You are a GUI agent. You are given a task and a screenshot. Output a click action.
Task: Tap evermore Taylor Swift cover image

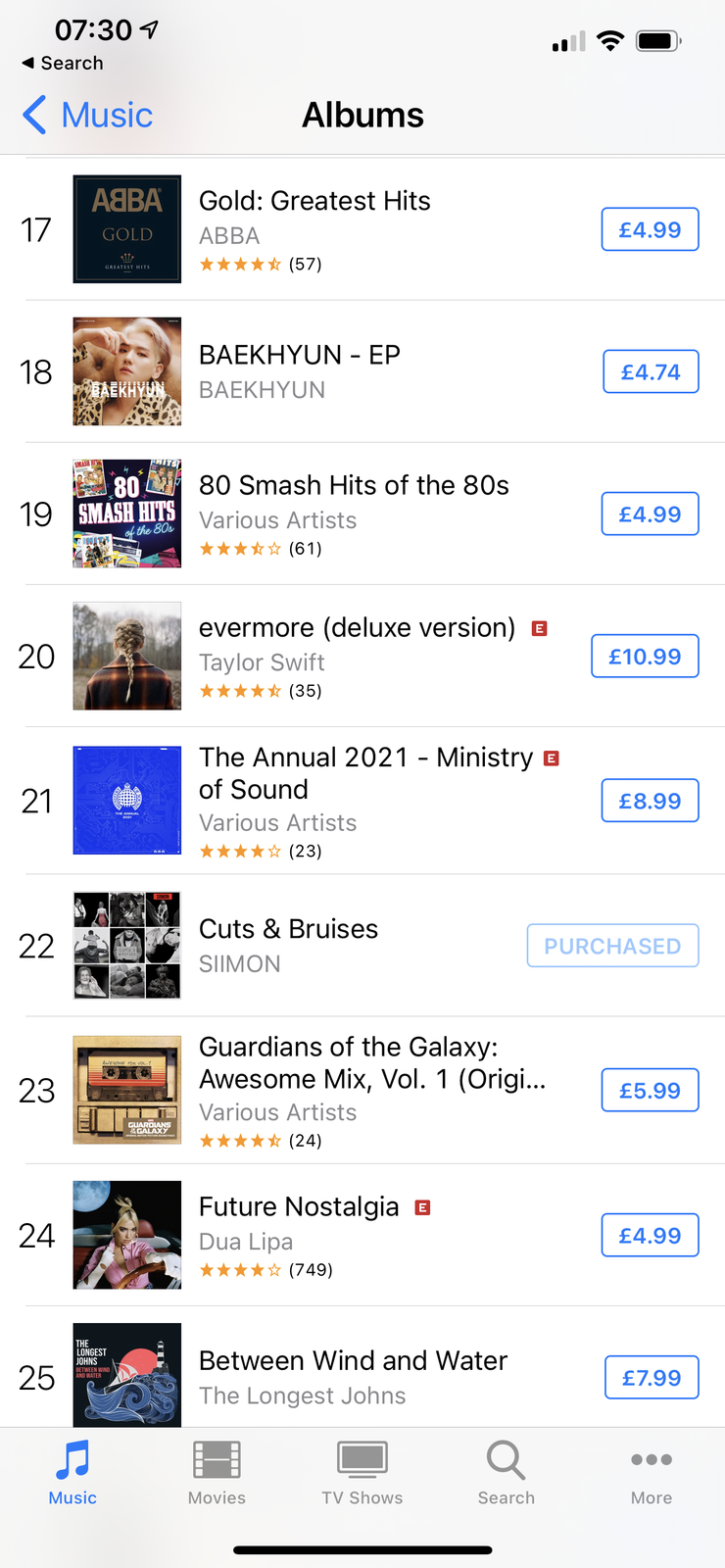click(x=127, y=656)
